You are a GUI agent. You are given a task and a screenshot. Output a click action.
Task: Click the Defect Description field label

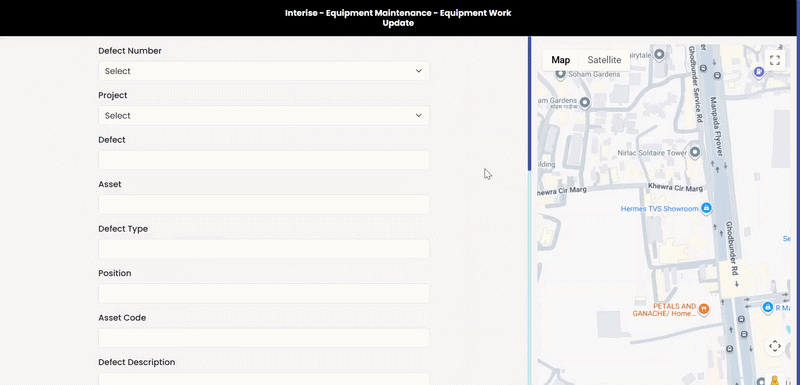tap(137, 362)
